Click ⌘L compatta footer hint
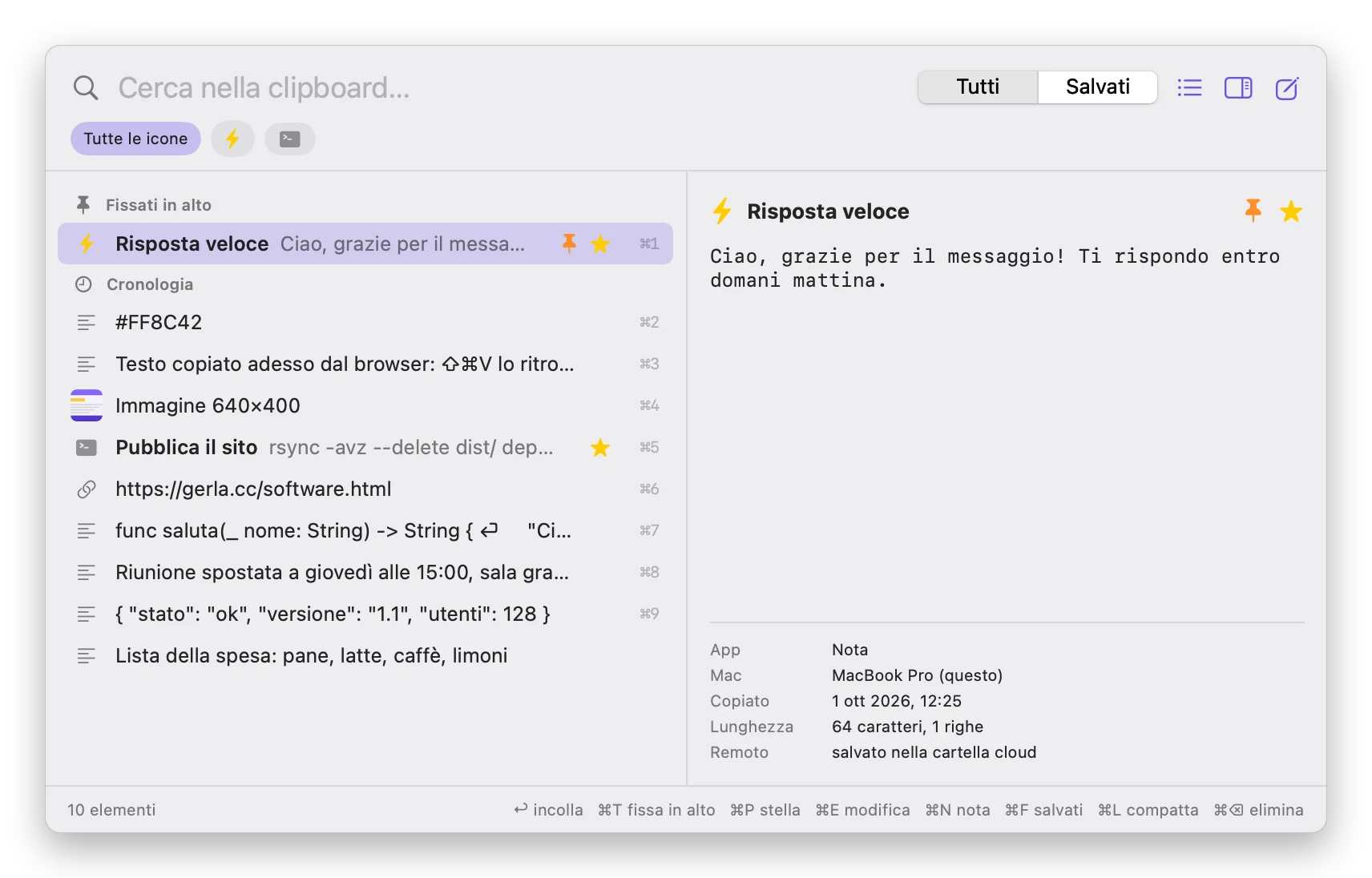 tap(1148, 810)
